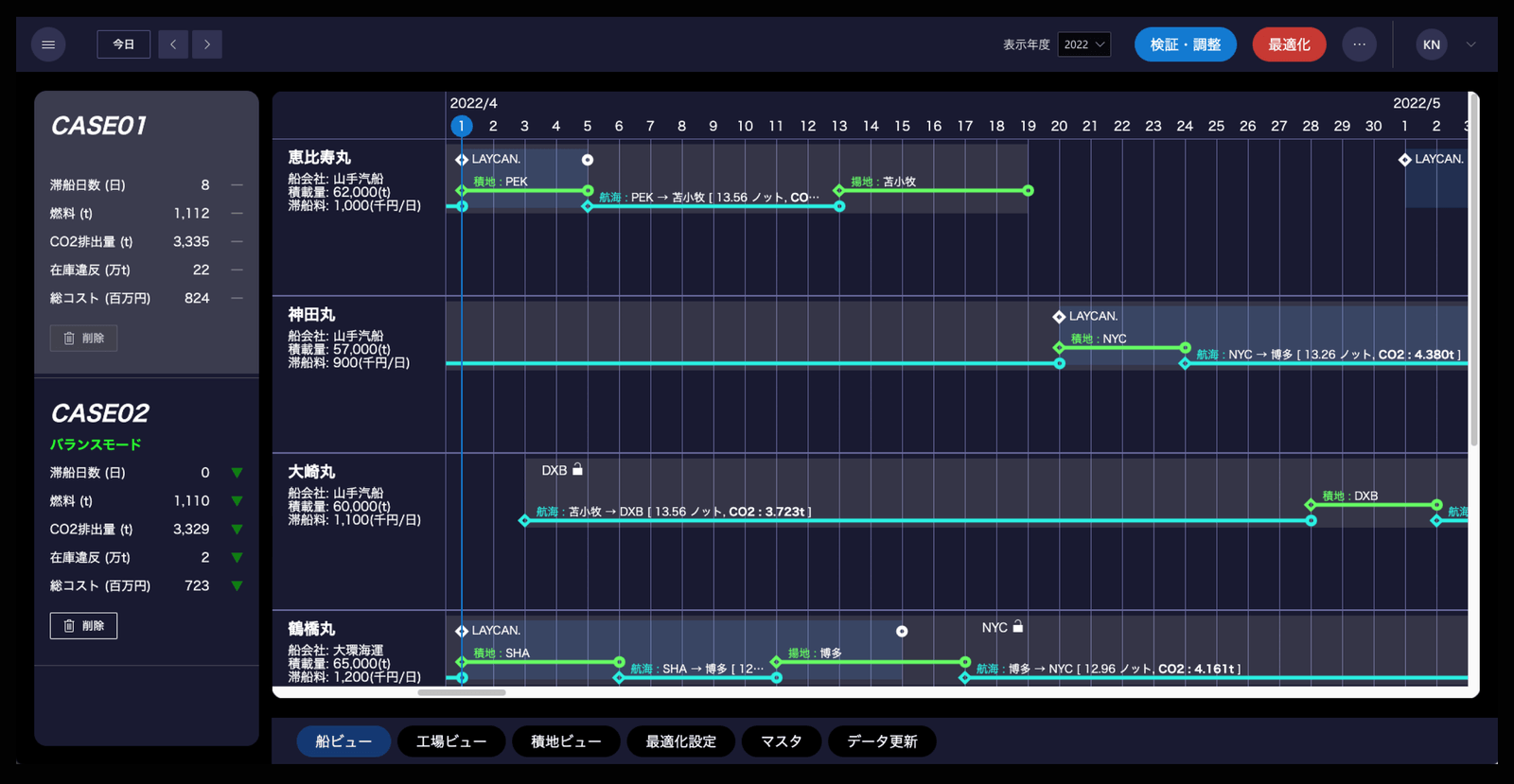
Task: Open the more options ellipsis button
Action: pos(1359,44)
